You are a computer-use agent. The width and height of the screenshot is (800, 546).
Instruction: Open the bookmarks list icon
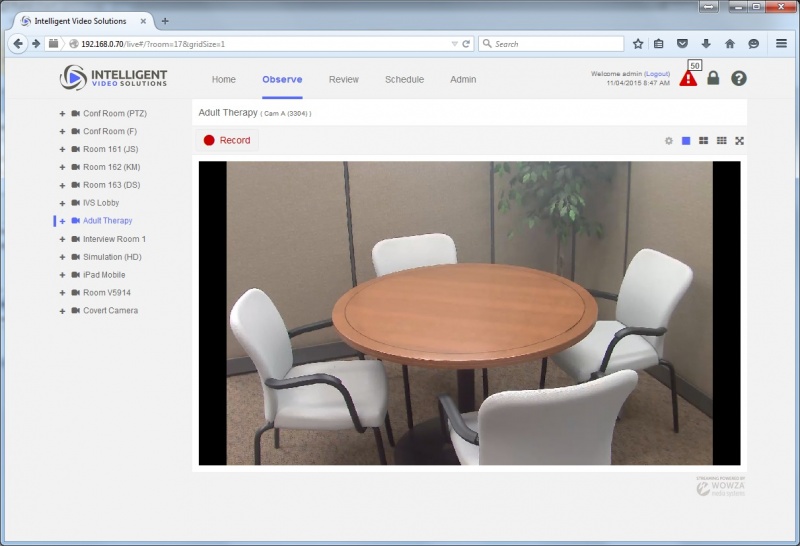[x=659, y=44]
